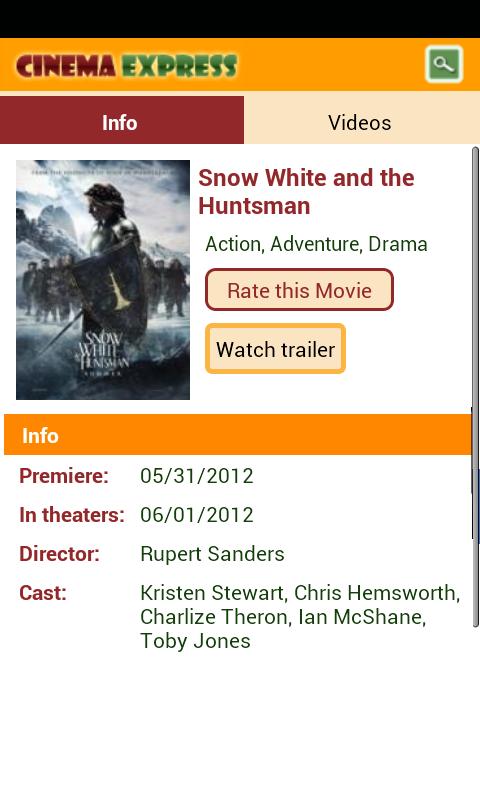Select the Action, Adventure, Drama genre text
This screenshot has width=480, height=800.
(316, 244)
